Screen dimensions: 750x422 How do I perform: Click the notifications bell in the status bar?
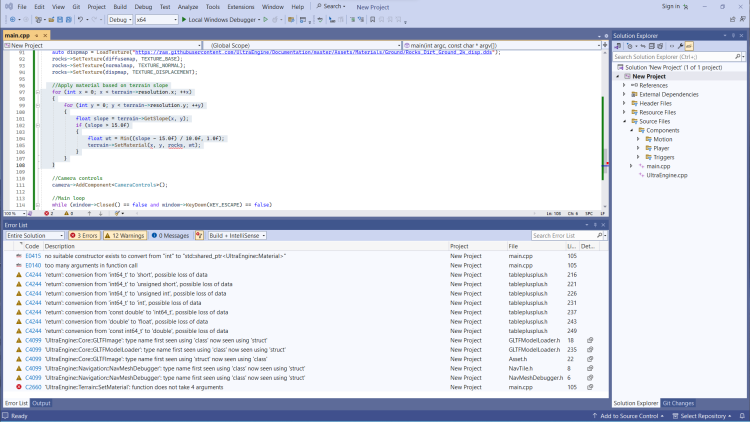pyautogui.click(x=742, y=416)
